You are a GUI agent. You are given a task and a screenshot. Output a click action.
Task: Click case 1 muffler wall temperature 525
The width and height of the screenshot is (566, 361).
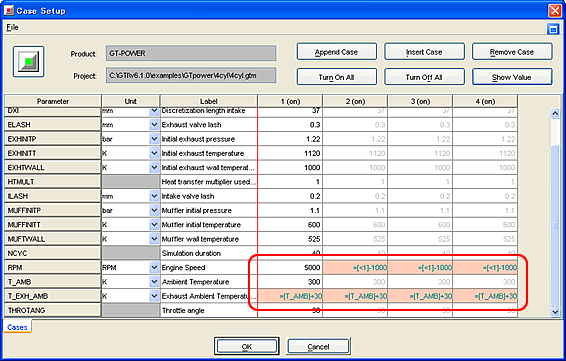pos(290,239)
